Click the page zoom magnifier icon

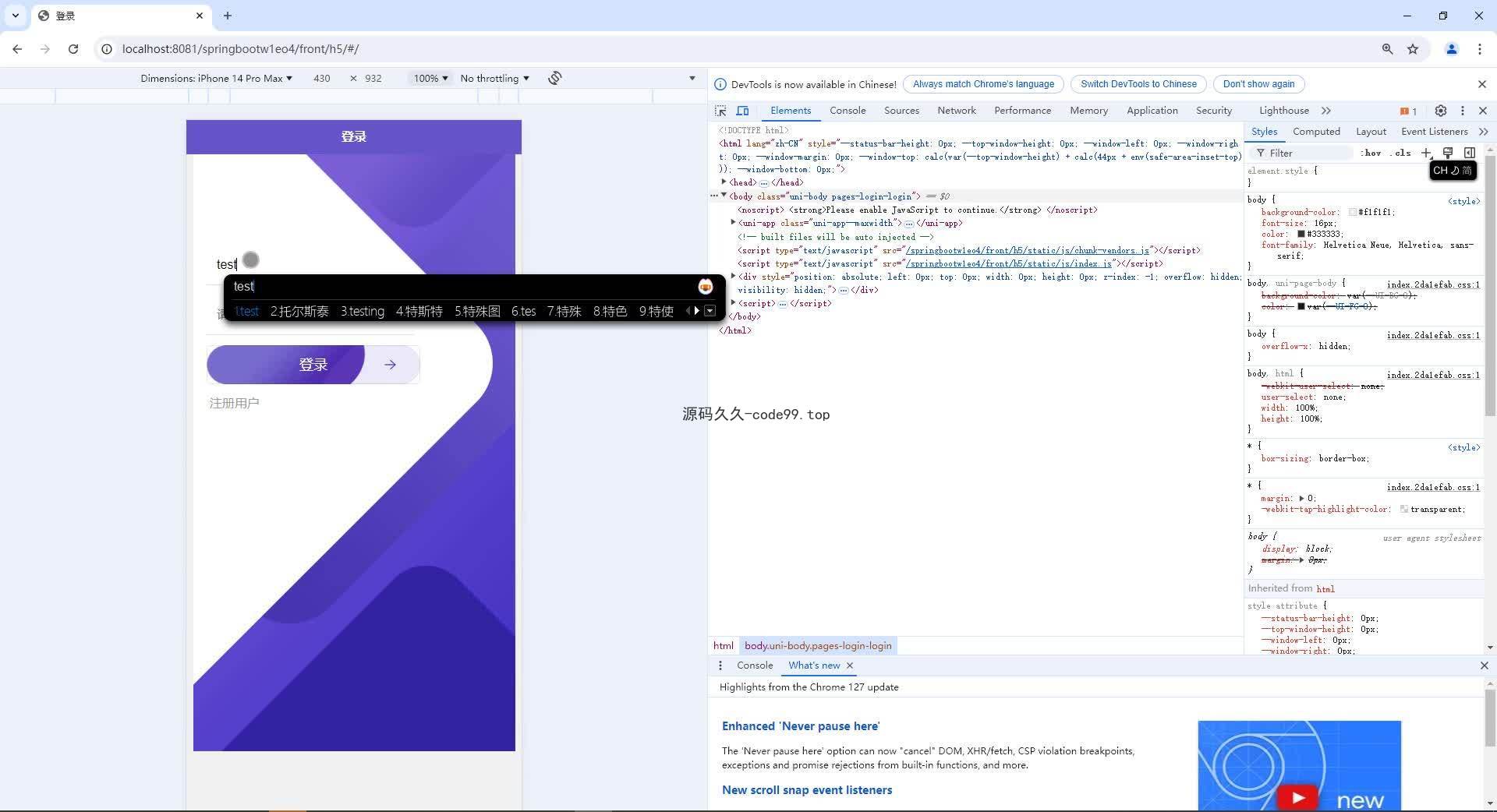[1387, 48]
